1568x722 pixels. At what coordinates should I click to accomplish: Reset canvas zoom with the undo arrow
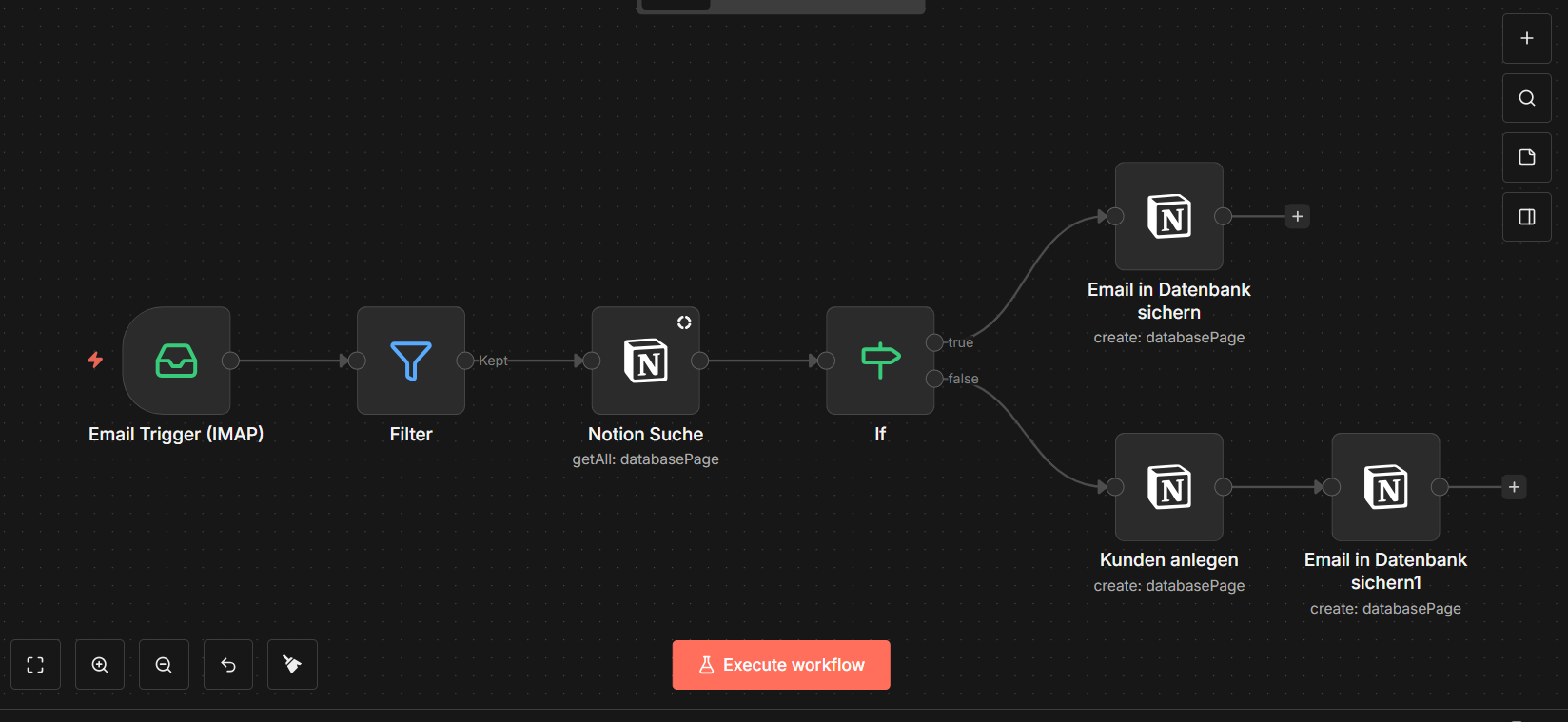coord(228,665)
